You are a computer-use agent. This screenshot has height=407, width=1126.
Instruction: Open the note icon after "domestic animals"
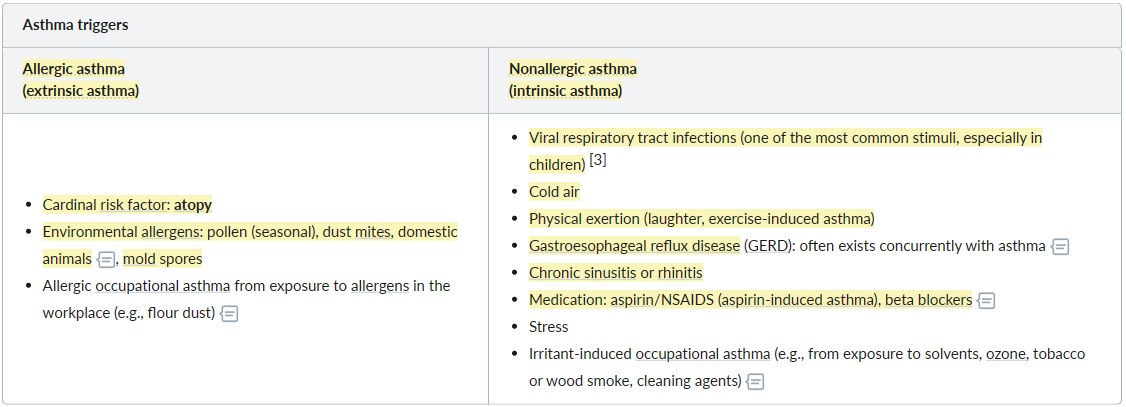coord(106,259)
